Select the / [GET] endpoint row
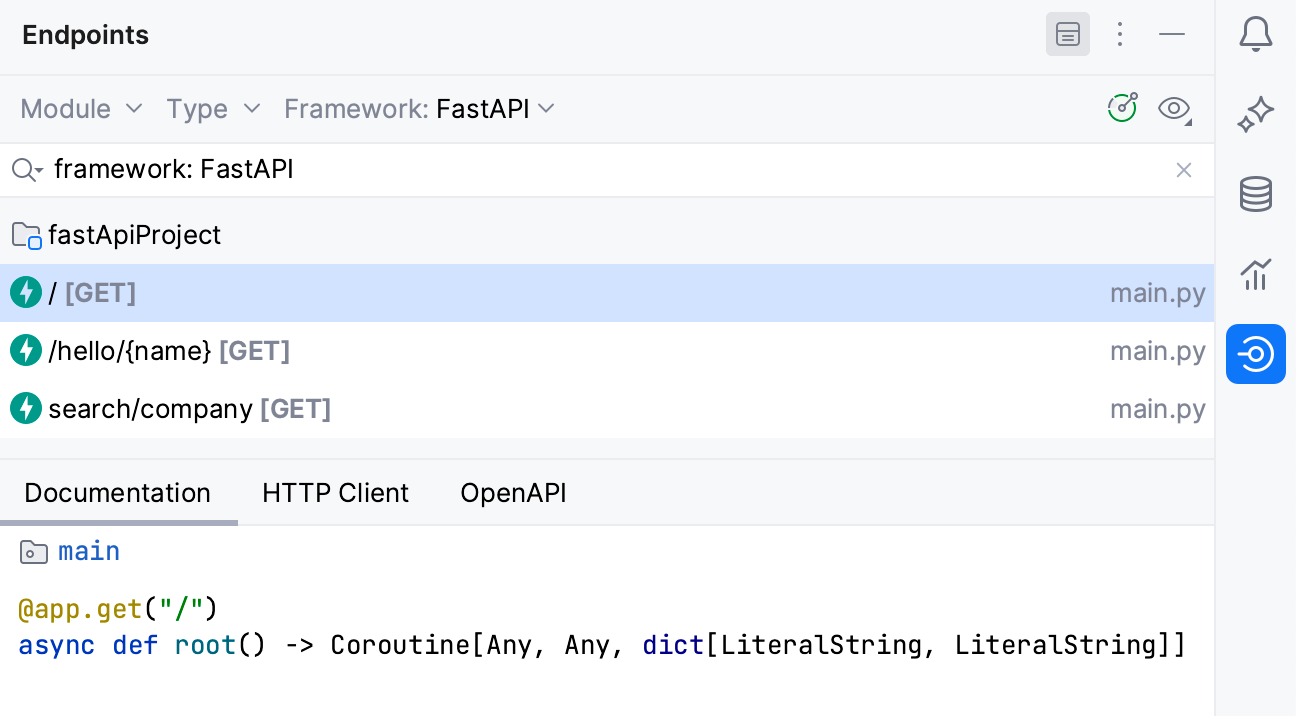 click(x=607, y=293)
